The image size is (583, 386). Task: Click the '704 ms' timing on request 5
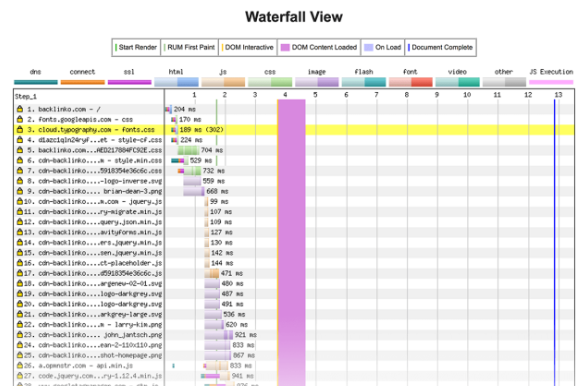pos(212,150)
